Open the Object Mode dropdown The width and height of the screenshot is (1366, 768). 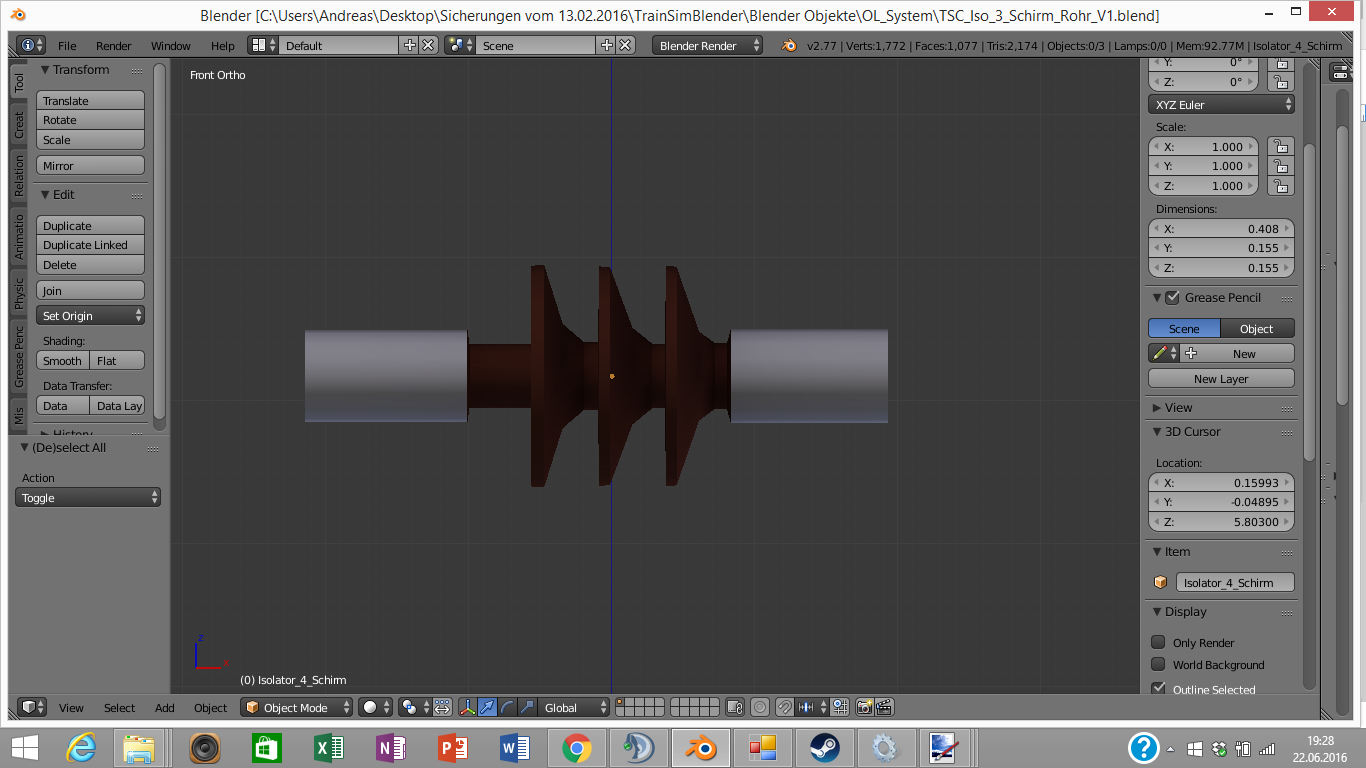[x=298, y=707]
